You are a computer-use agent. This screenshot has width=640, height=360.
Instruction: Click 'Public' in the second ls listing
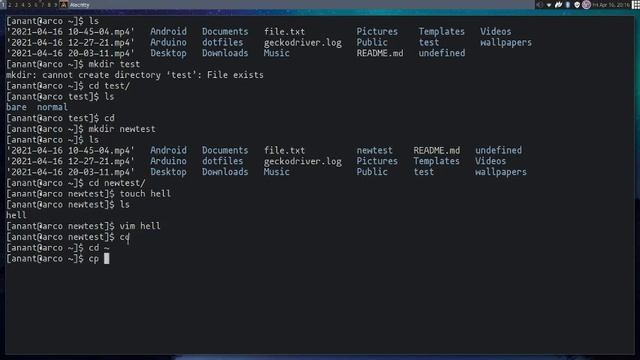coord(372,172)
